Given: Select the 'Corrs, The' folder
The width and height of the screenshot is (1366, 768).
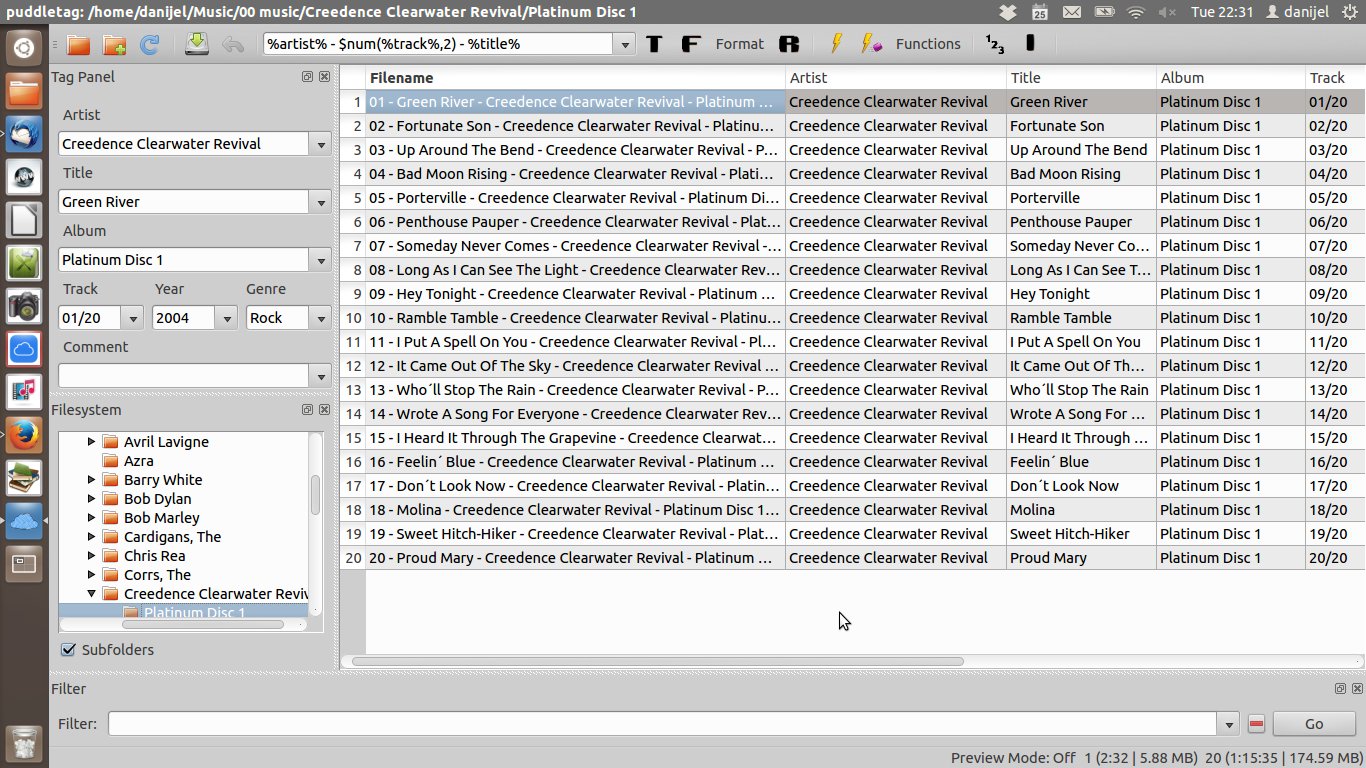Looking at the screenshot, I should (157, 575).
